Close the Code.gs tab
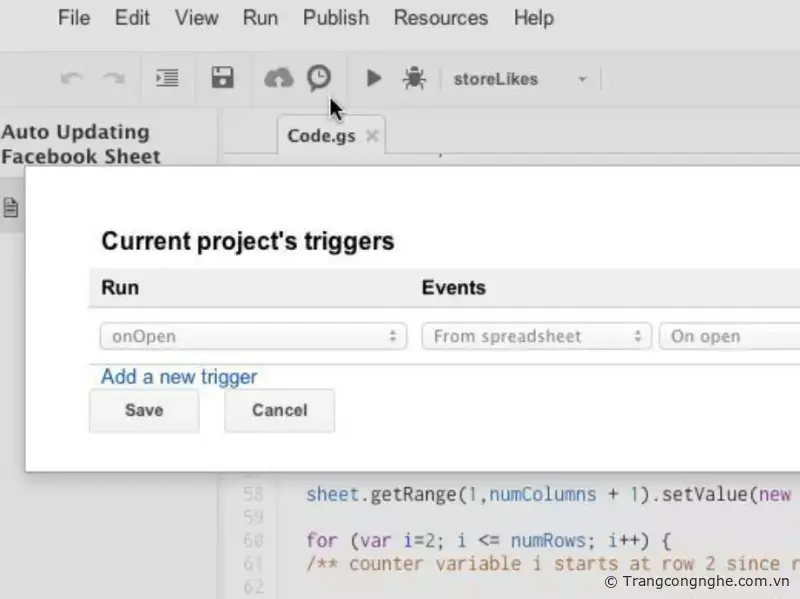 pyautogui.click(x=372, y=136)
